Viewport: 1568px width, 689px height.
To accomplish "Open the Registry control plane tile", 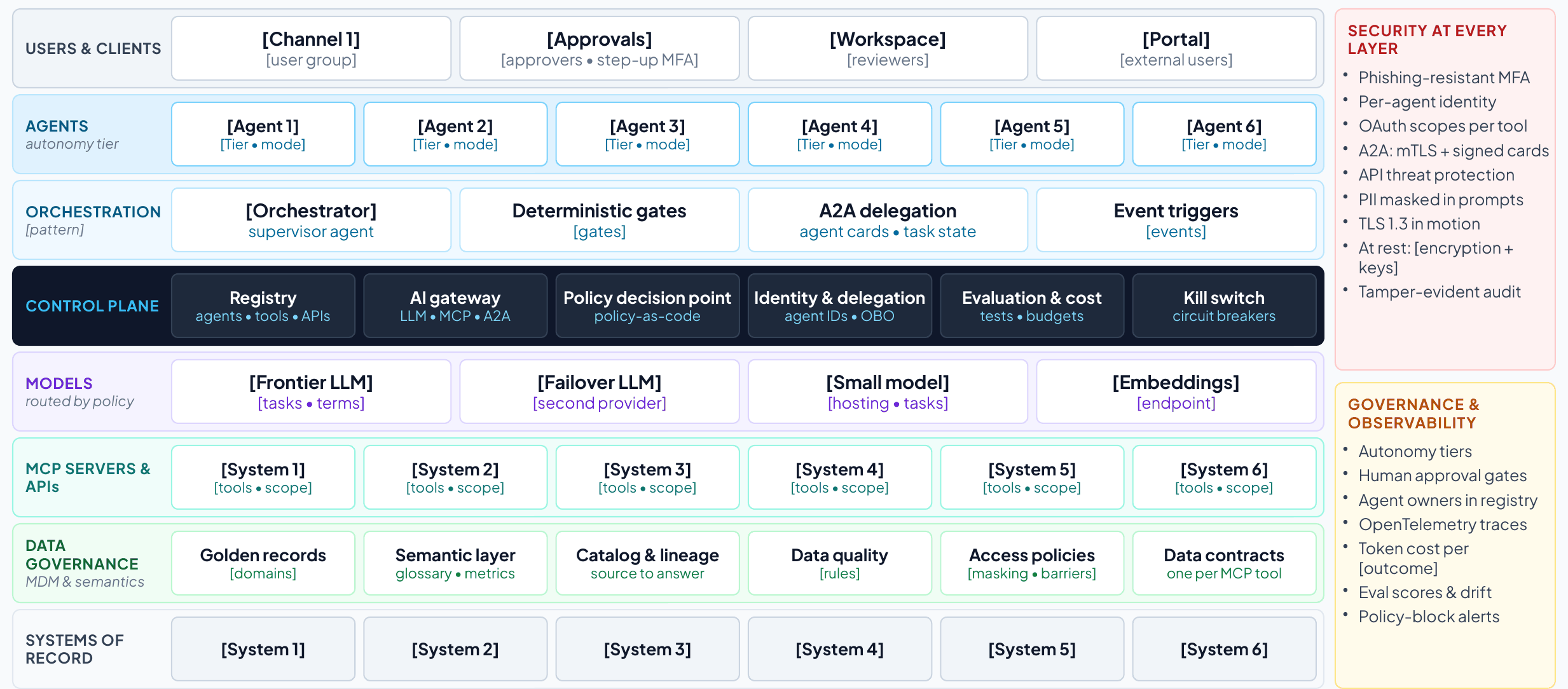I will [x=263, y=306].
